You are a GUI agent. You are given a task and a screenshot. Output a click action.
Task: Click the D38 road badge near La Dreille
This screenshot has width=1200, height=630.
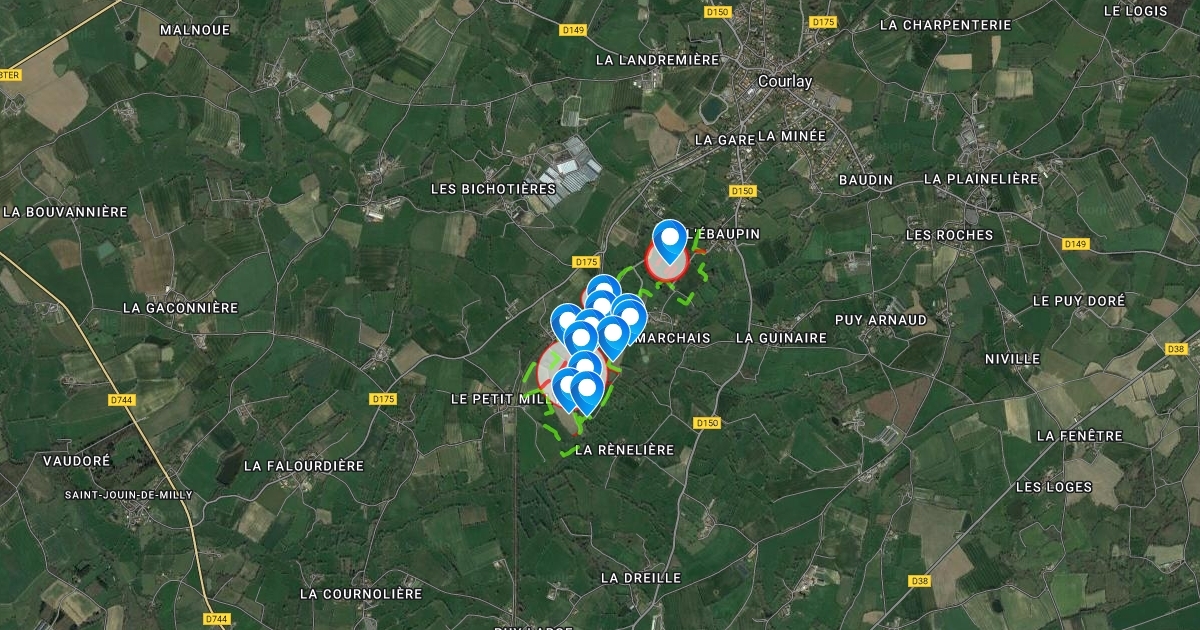tap(921, 581)
